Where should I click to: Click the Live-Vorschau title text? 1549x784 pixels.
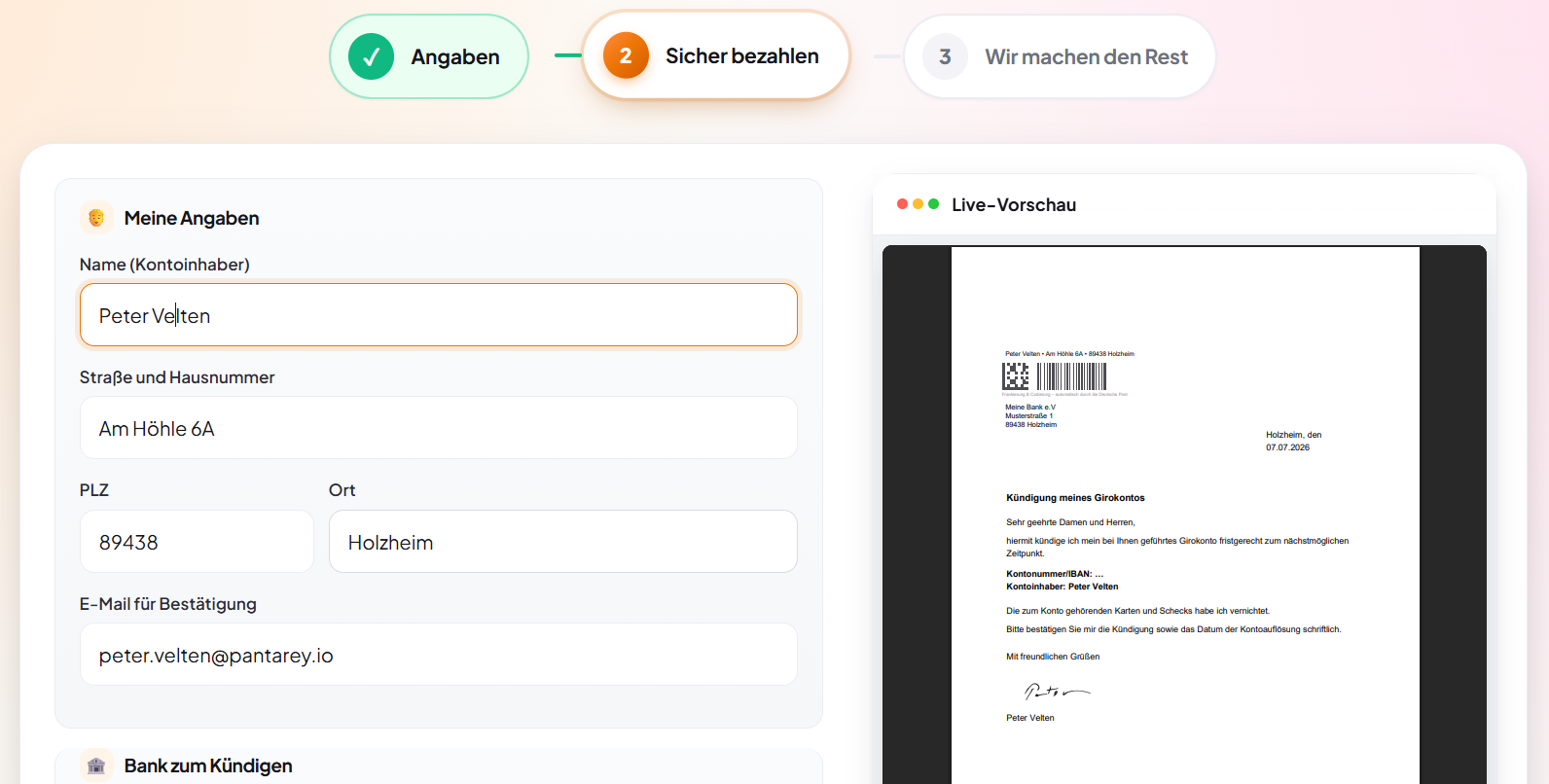[1014, 204]
